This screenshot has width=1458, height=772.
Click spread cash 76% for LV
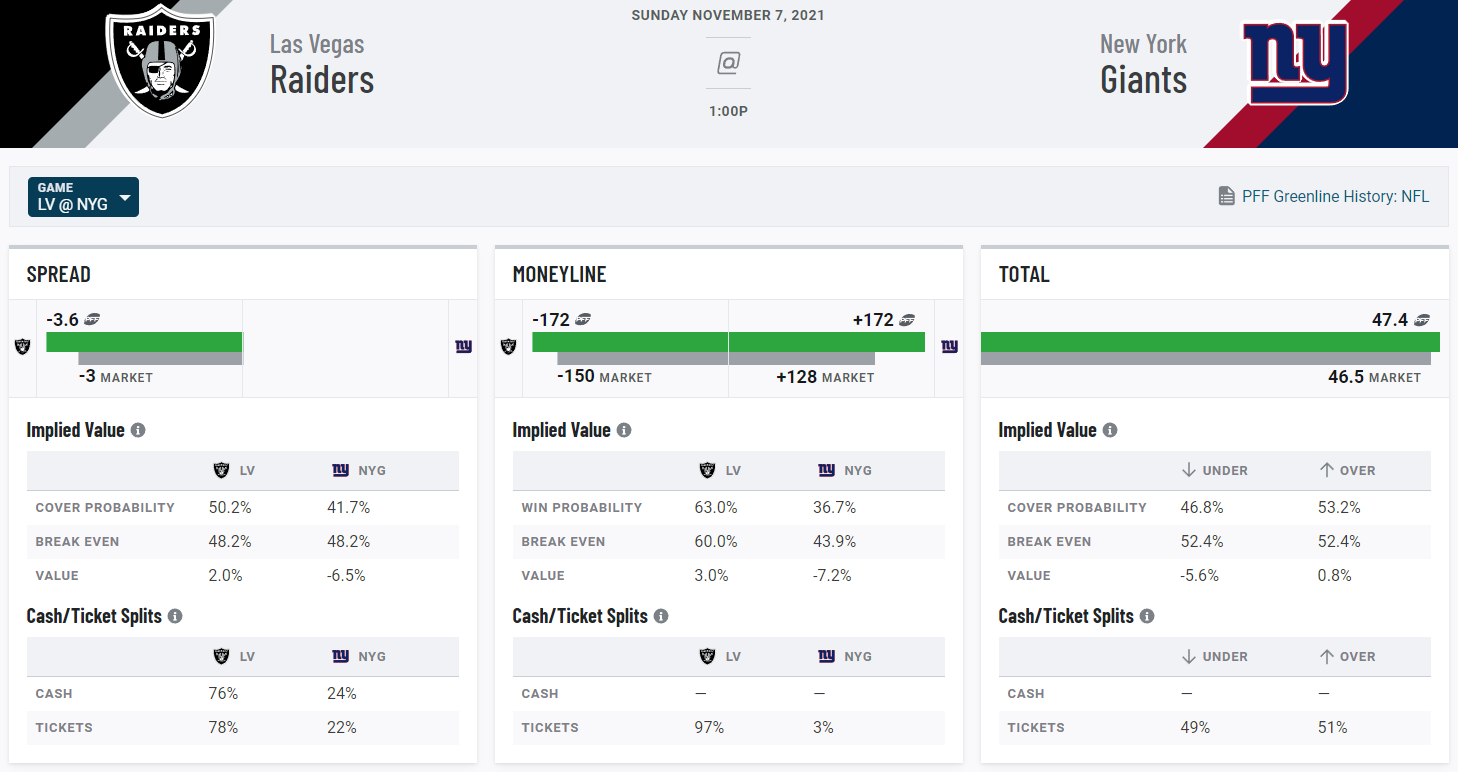tap(223, 693)
